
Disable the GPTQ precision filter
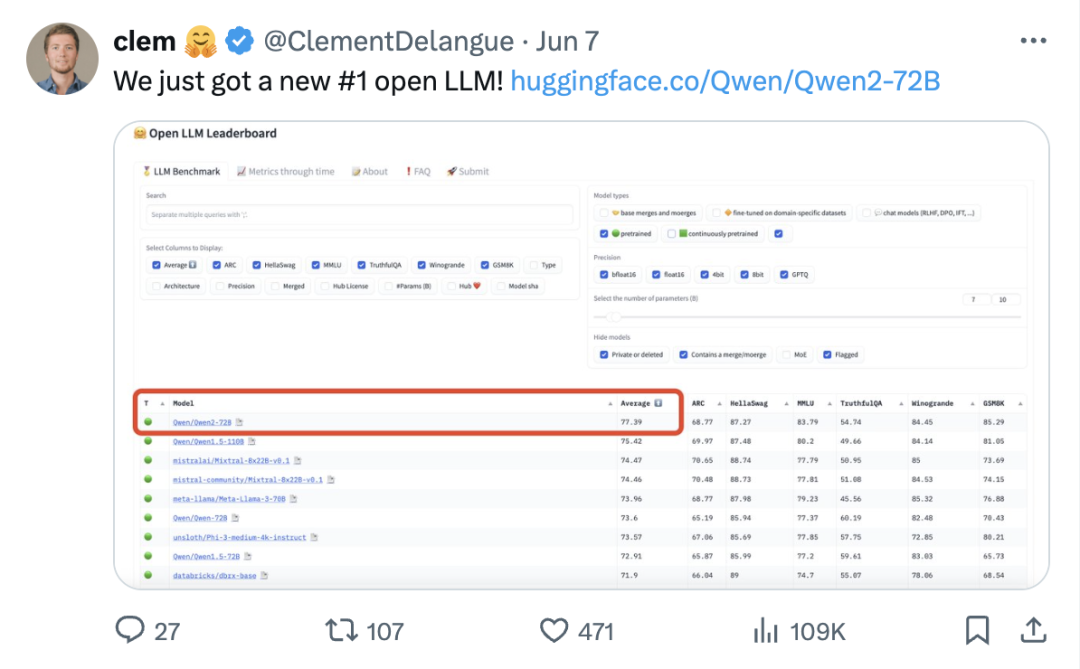782,274
